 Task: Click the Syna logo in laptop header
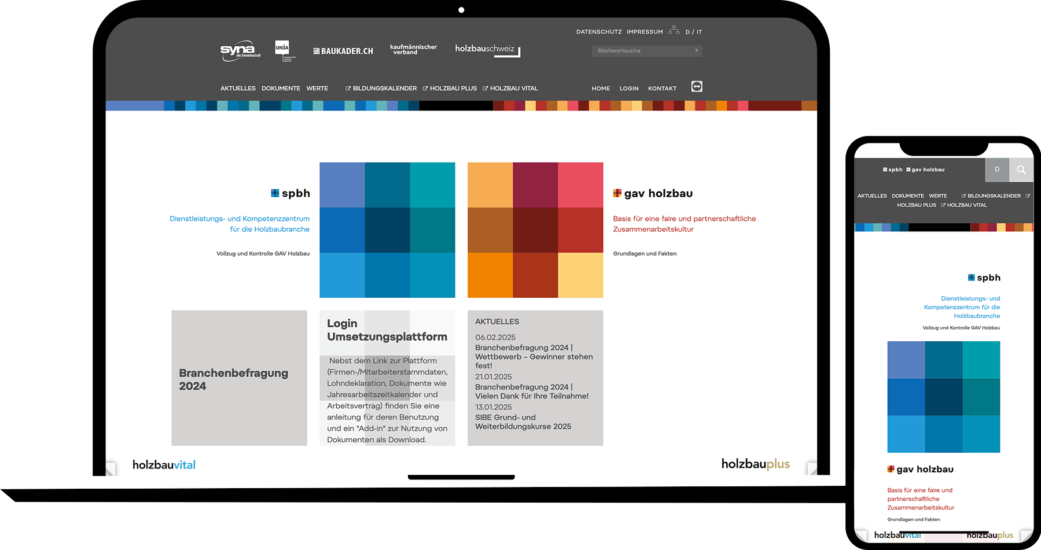click(238, 51)
